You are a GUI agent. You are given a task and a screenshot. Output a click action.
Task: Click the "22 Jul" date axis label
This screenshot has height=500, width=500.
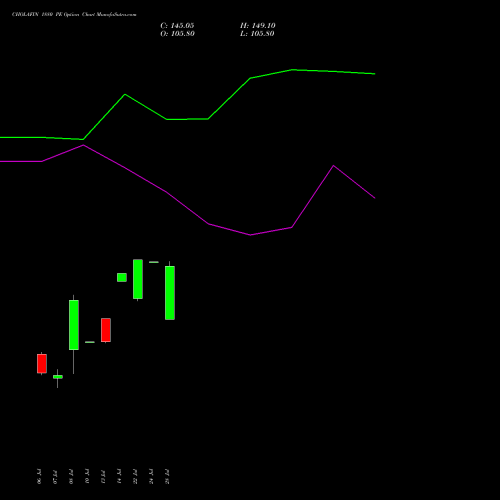135,477
